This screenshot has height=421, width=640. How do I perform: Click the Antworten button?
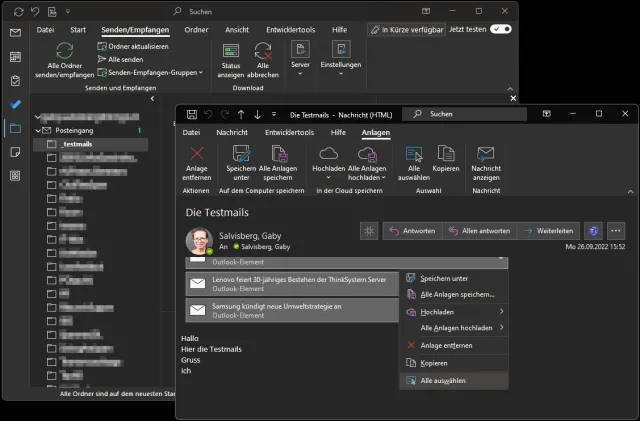(411, 231)
